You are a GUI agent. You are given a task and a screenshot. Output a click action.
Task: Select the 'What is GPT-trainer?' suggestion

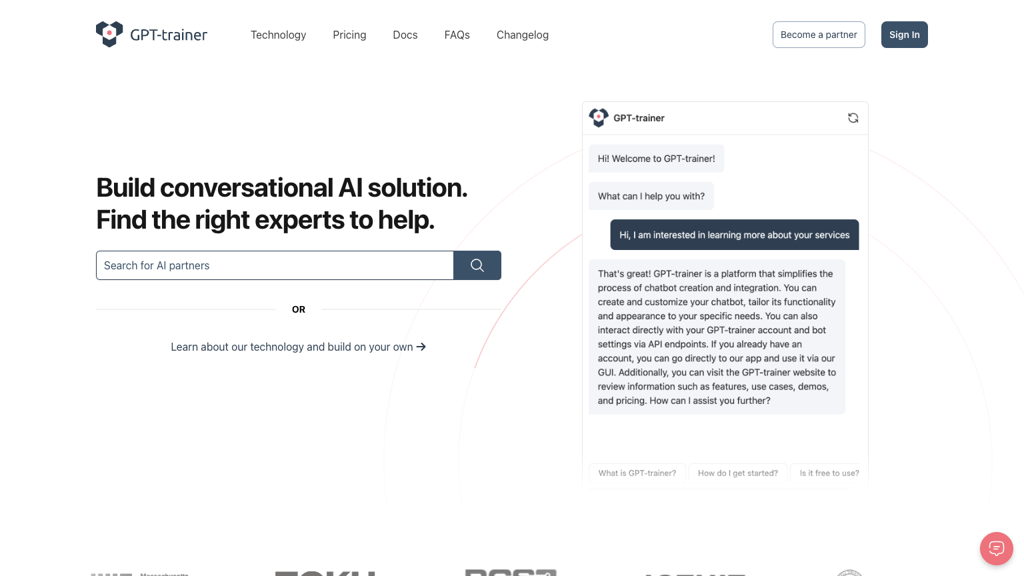[637, 473]
